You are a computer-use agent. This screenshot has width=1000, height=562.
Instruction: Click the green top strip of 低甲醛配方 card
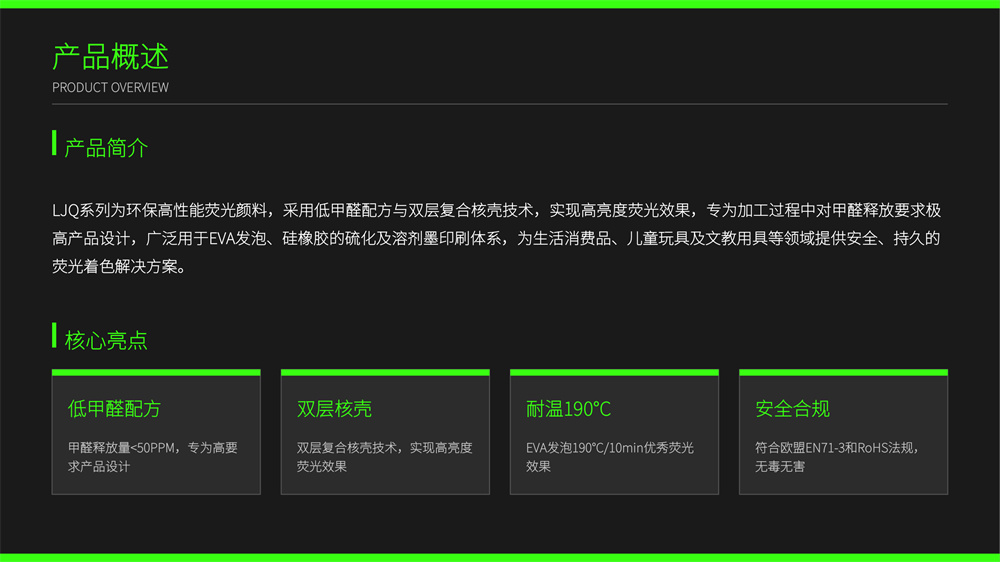(x=156, y=372)
